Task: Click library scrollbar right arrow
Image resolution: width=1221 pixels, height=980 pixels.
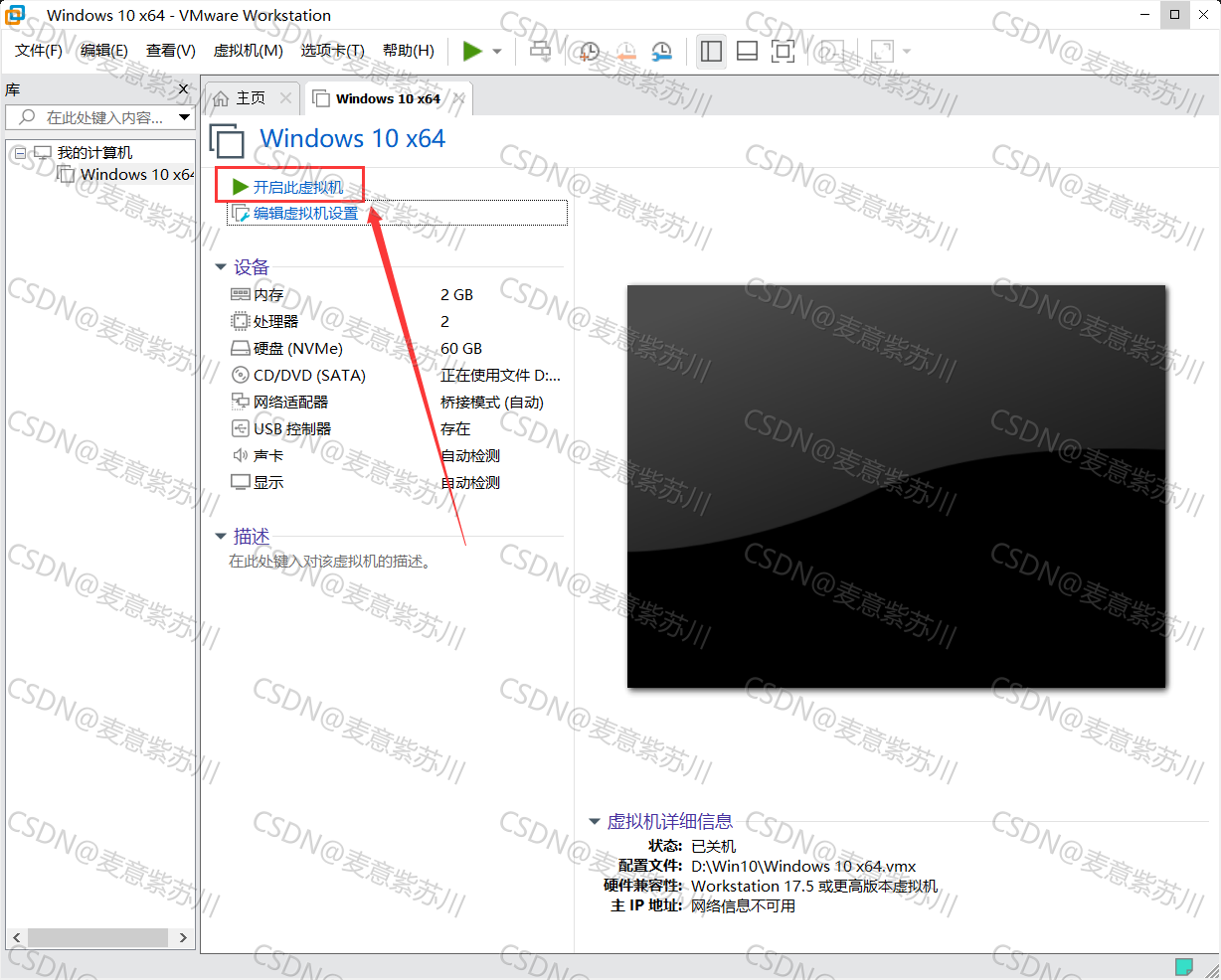Action: [183, 937]
